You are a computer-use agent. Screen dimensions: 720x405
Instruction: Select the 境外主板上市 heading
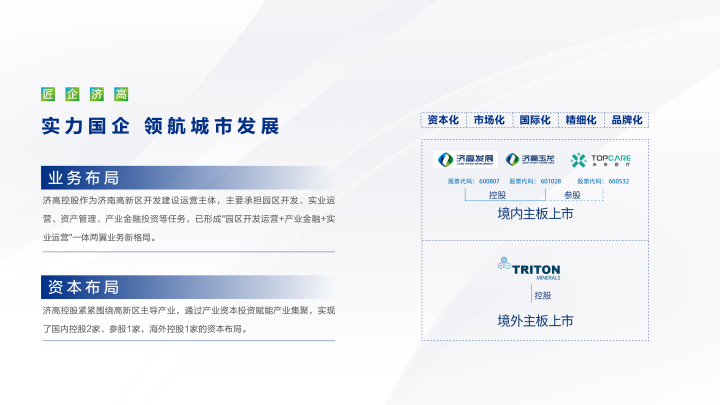pos(535,321)
